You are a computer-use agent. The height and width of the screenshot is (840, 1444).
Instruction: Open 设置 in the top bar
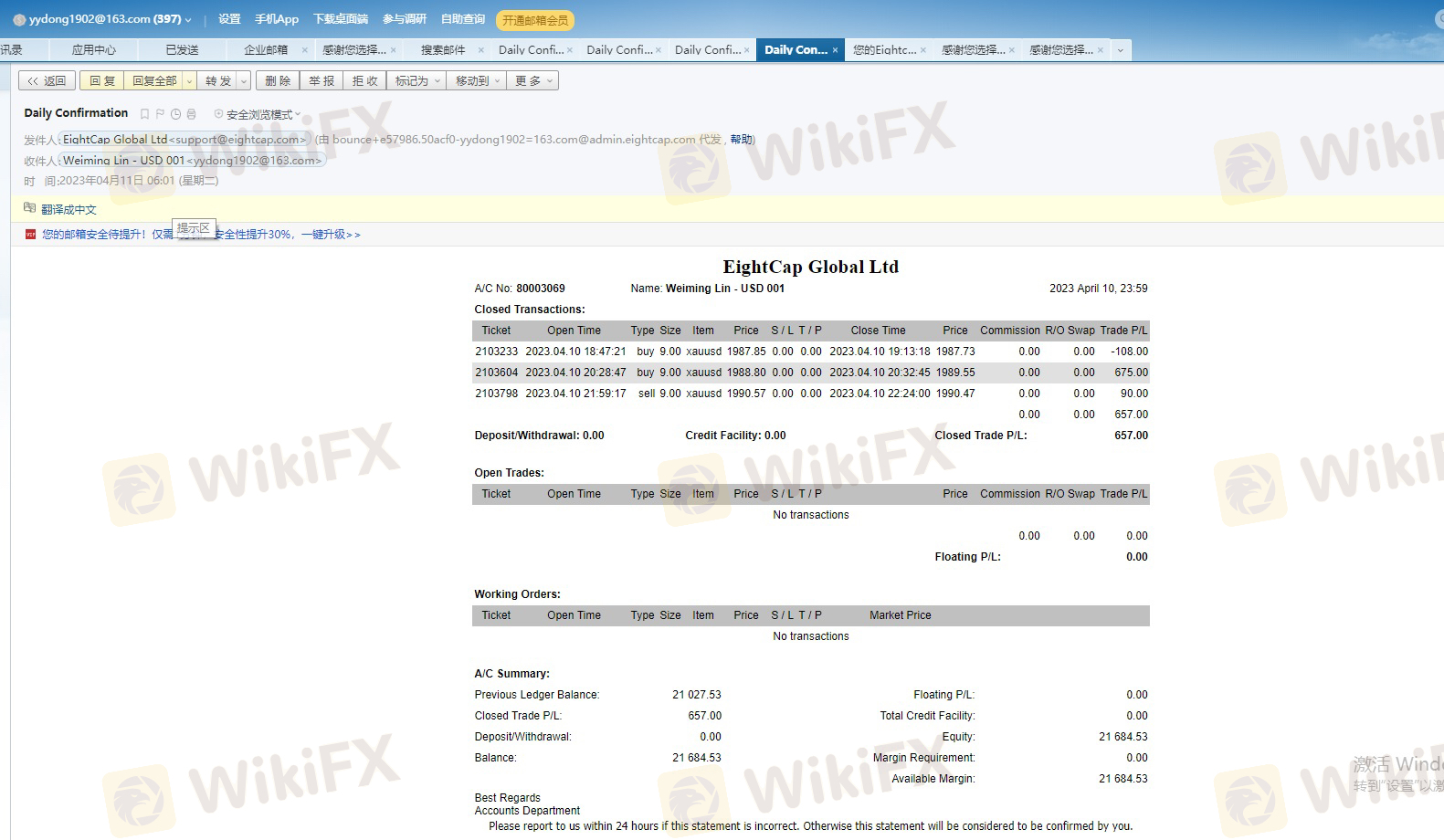(229, 19)
